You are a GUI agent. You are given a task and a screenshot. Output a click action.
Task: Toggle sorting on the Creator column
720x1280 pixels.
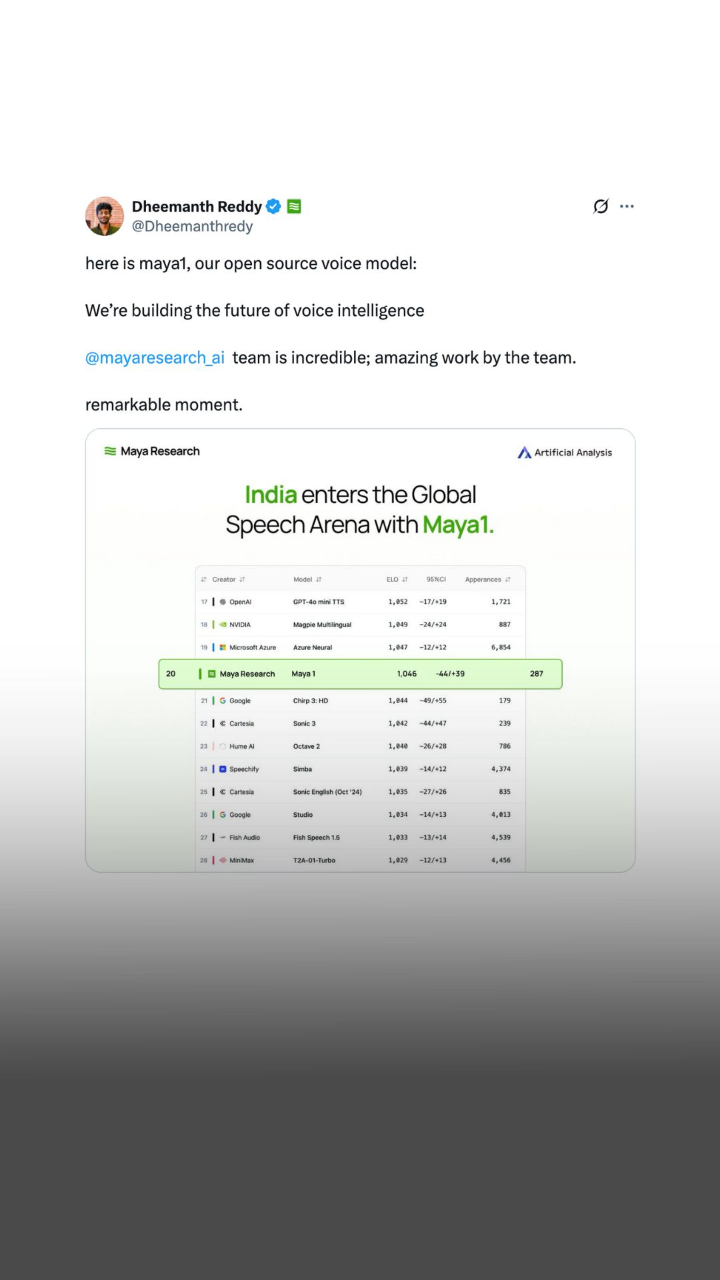coord(240,578)
